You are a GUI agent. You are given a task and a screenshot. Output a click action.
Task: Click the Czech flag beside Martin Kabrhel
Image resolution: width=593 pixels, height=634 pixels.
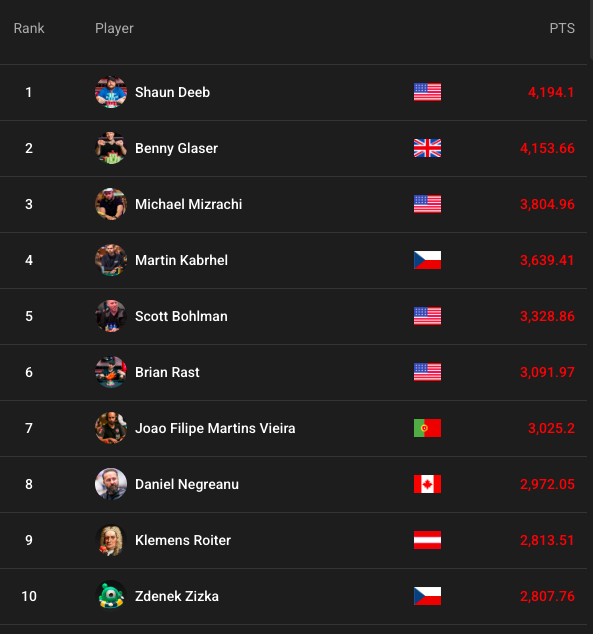click(427, 260)
